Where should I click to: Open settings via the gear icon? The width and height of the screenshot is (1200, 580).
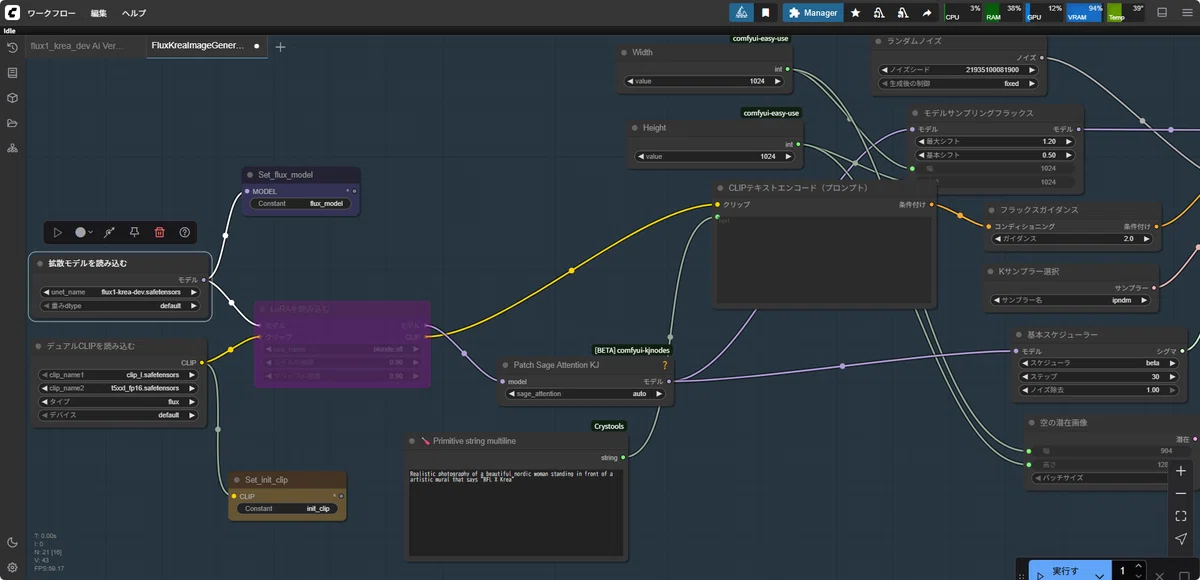12,567
